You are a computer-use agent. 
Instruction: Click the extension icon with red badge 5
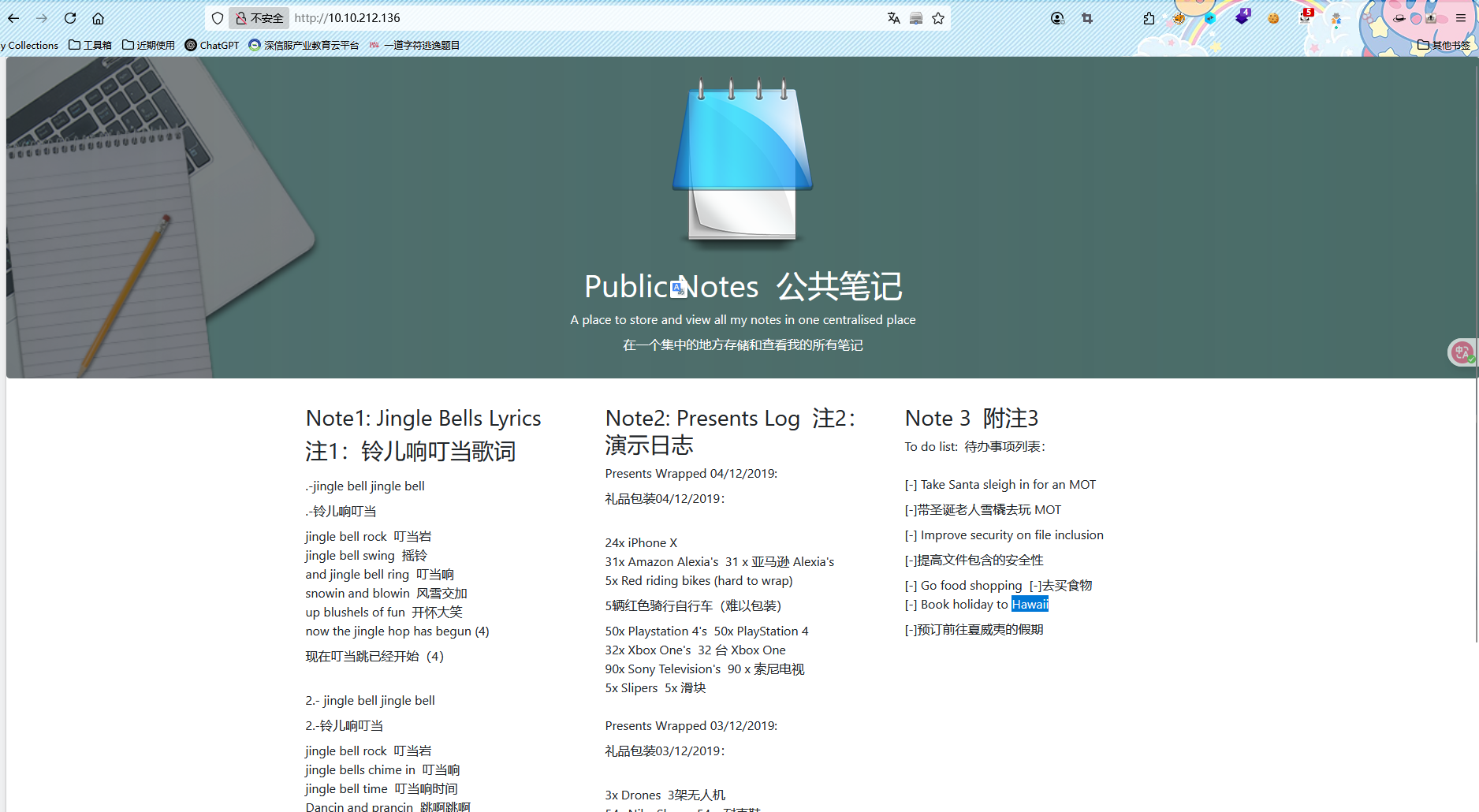1306,17
